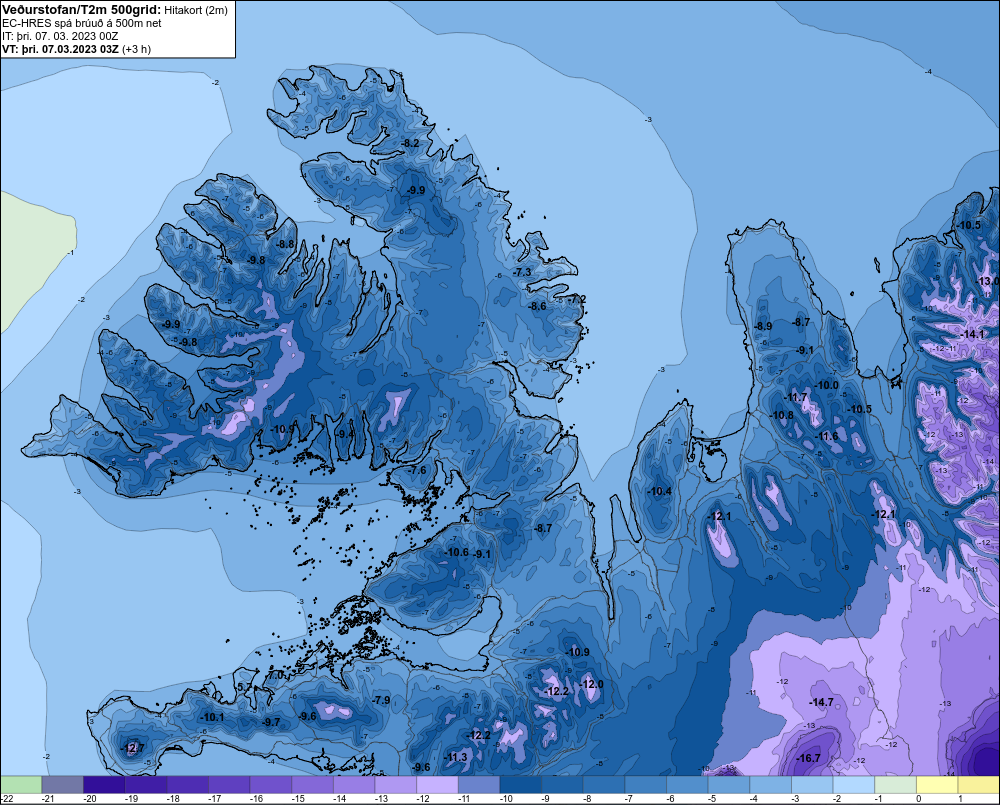This screenshot has width=1000, height=805.
Task: Pick the -14 legend color swatch
Action: [354, 784]
